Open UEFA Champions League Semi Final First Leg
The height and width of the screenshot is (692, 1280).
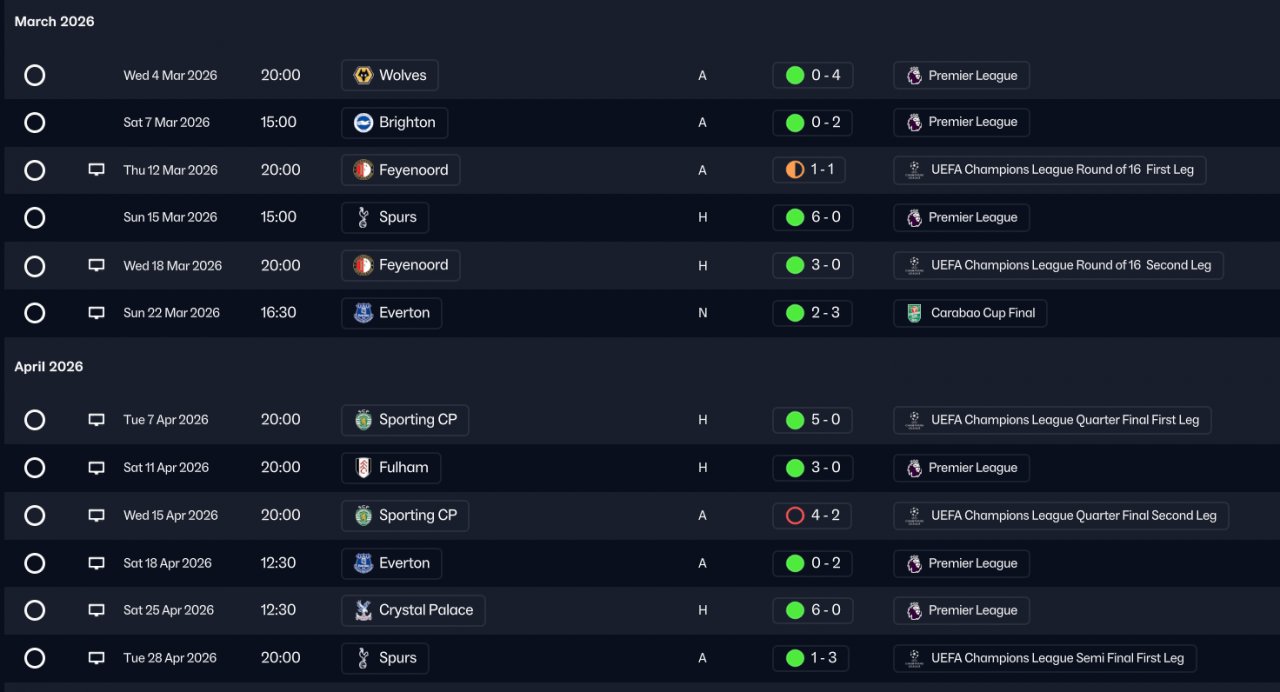(x=1044, y=658)
